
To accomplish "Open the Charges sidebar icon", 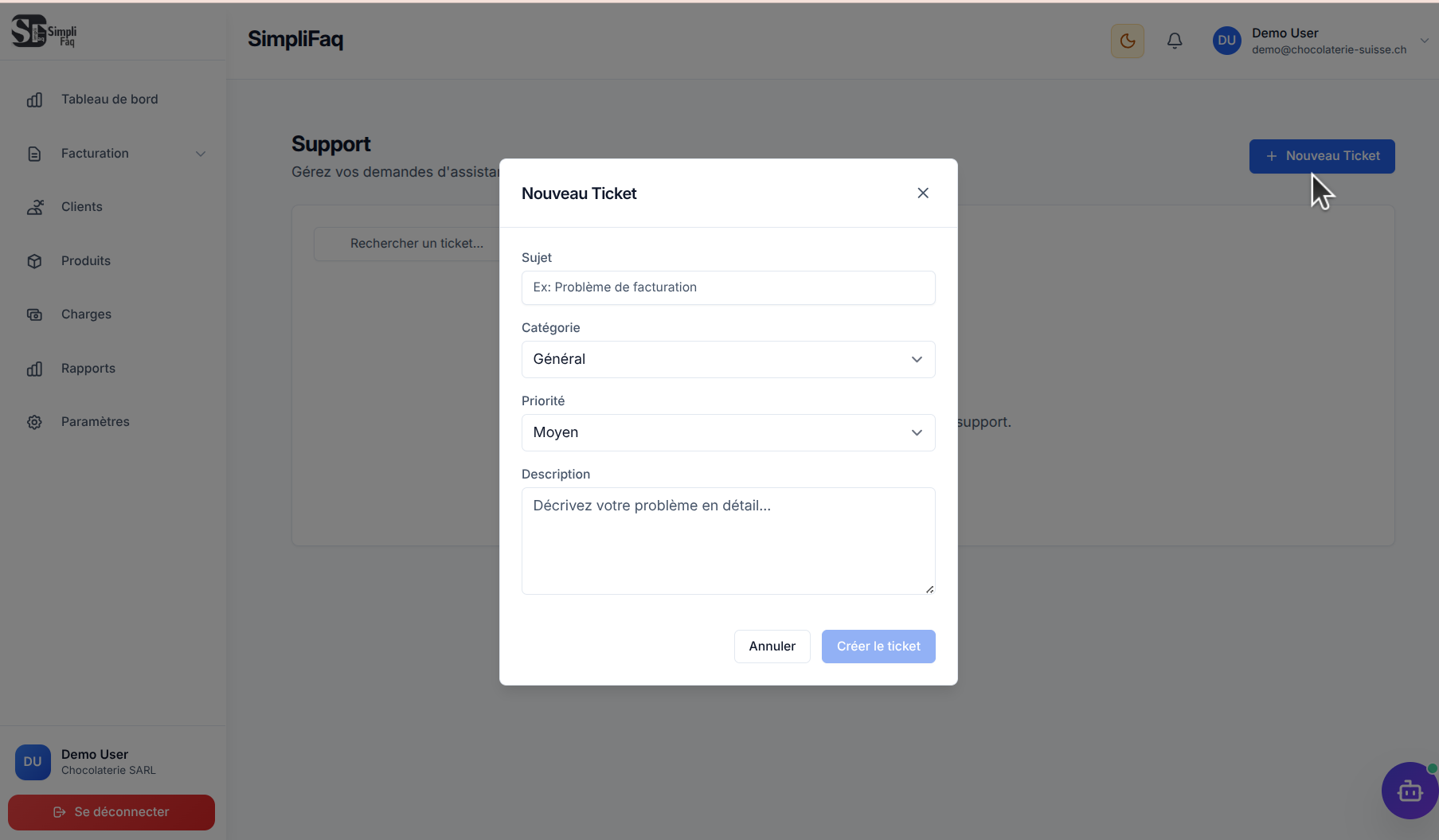I will pyautogui.click(x=34, y=314).
